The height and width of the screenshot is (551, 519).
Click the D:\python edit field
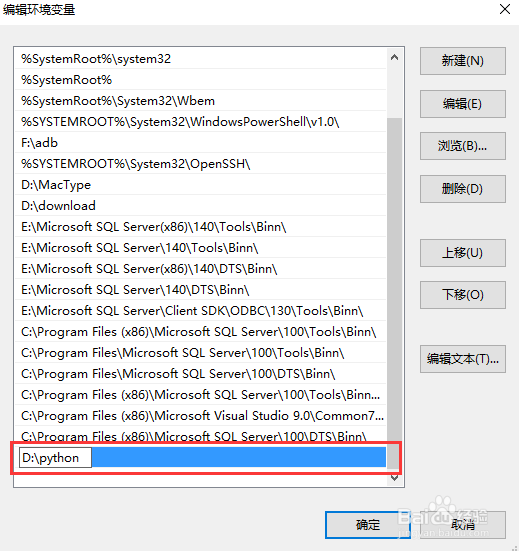55,458
